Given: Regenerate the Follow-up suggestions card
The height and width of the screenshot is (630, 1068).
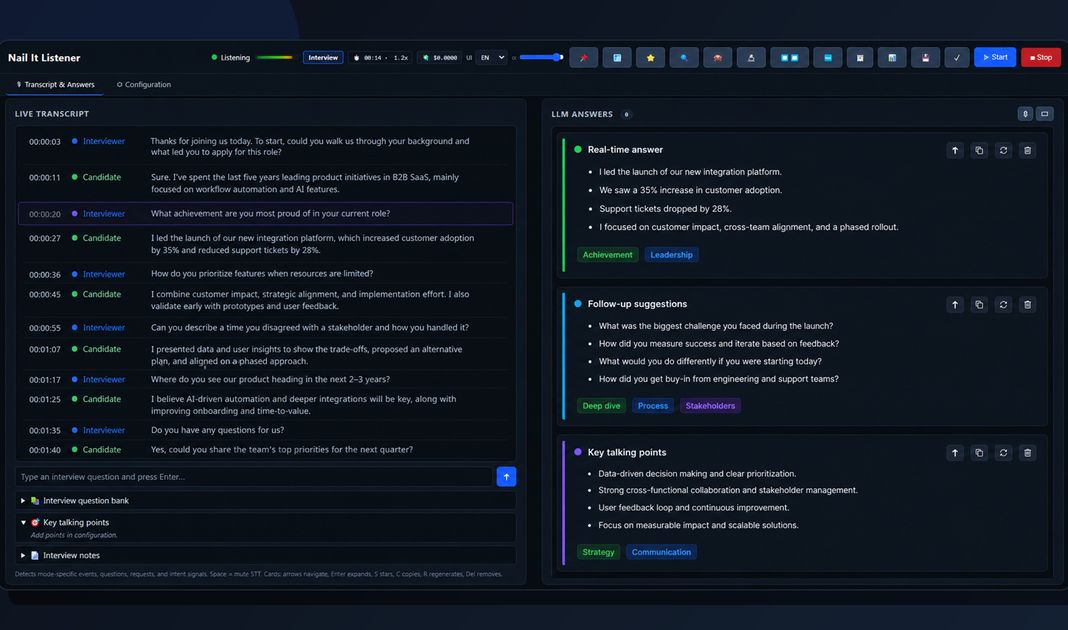Looking at the screenshot, I should point(1003,304).
